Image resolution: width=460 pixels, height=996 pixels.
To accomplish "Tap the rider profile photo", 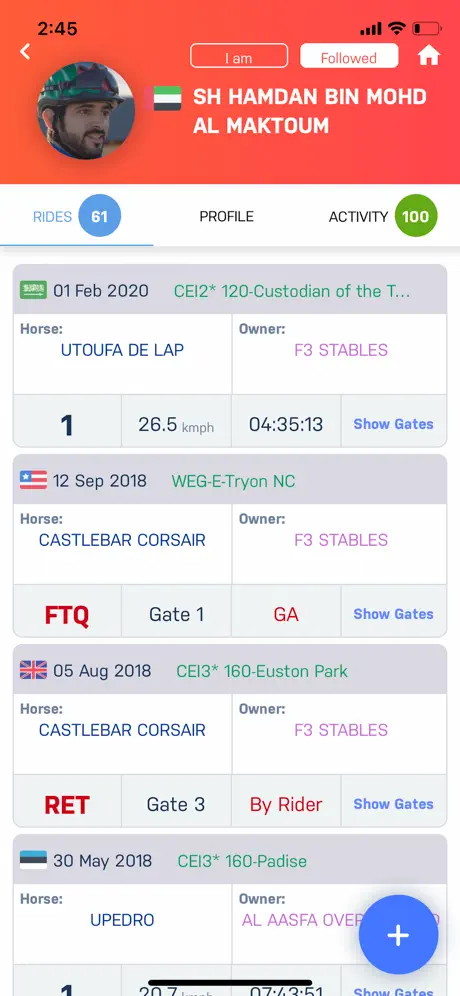I will pos(86,111).
